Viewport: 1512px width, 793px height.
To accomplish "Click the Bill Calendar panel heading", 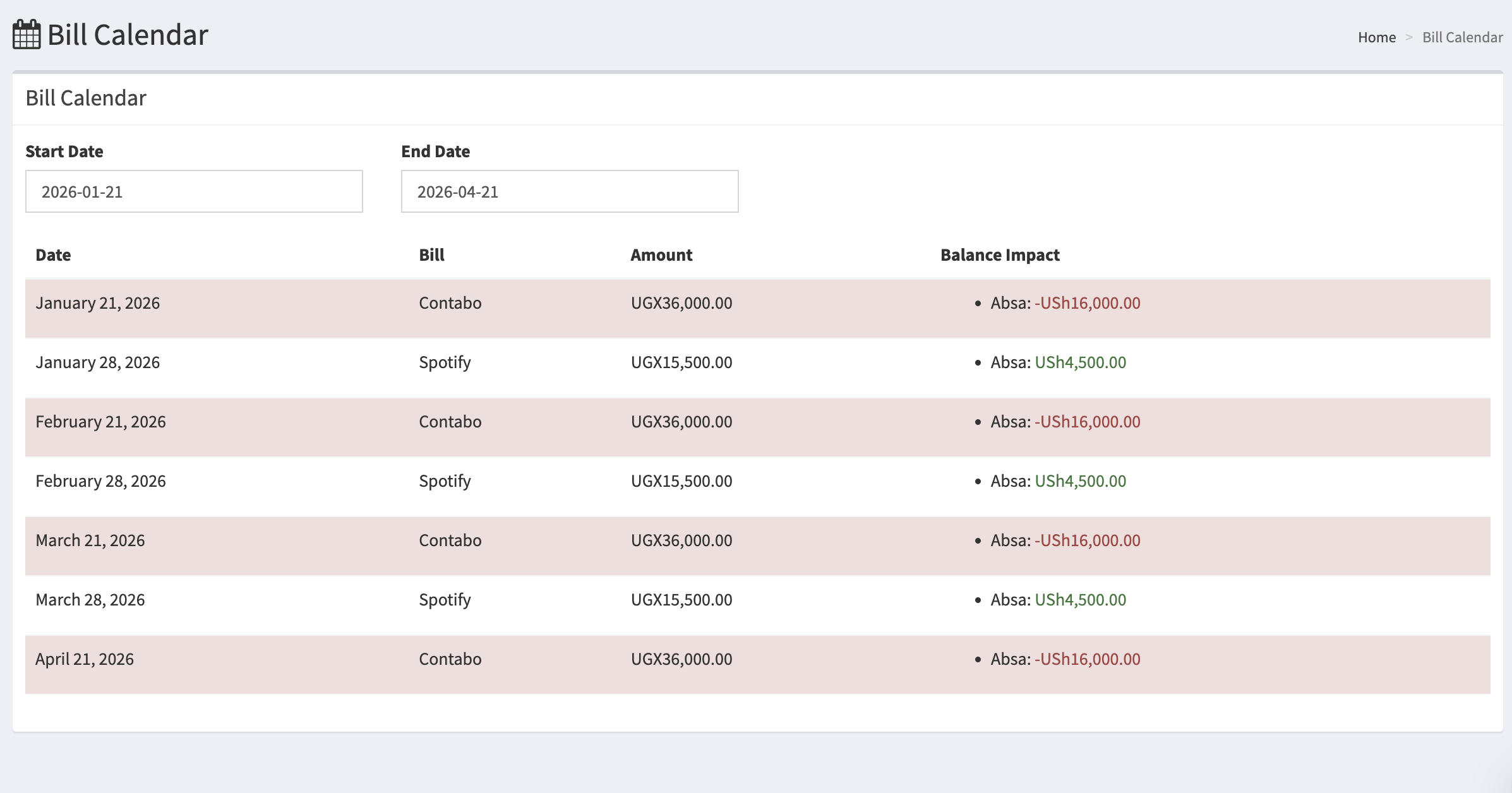I will pos(86,98).
